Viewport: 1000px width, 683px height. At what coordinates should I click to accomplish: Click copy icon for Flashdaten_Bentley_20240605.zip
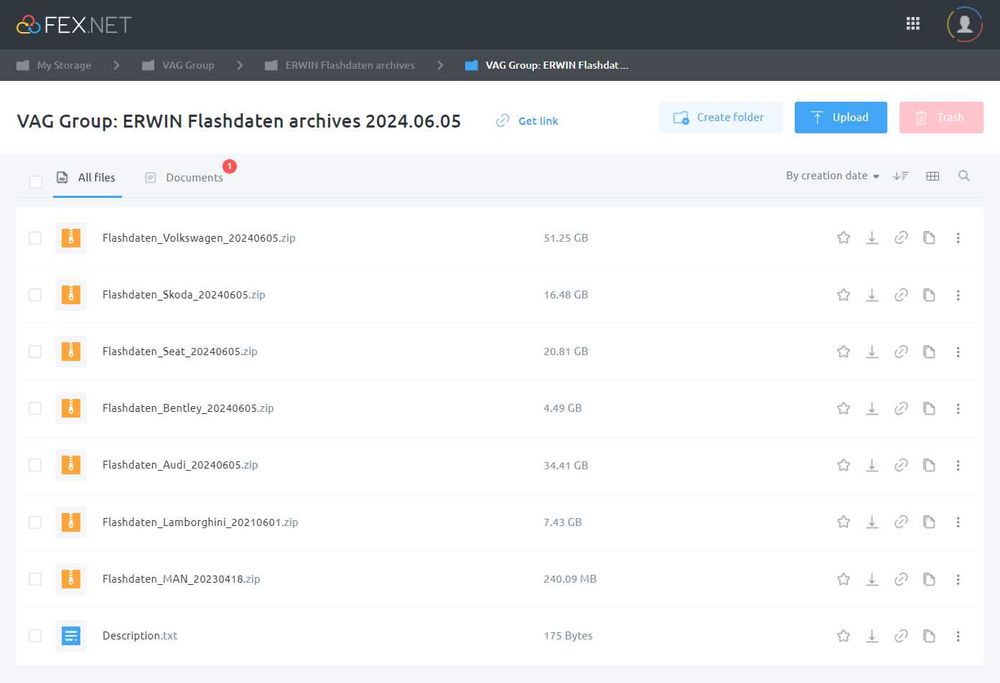929,408
